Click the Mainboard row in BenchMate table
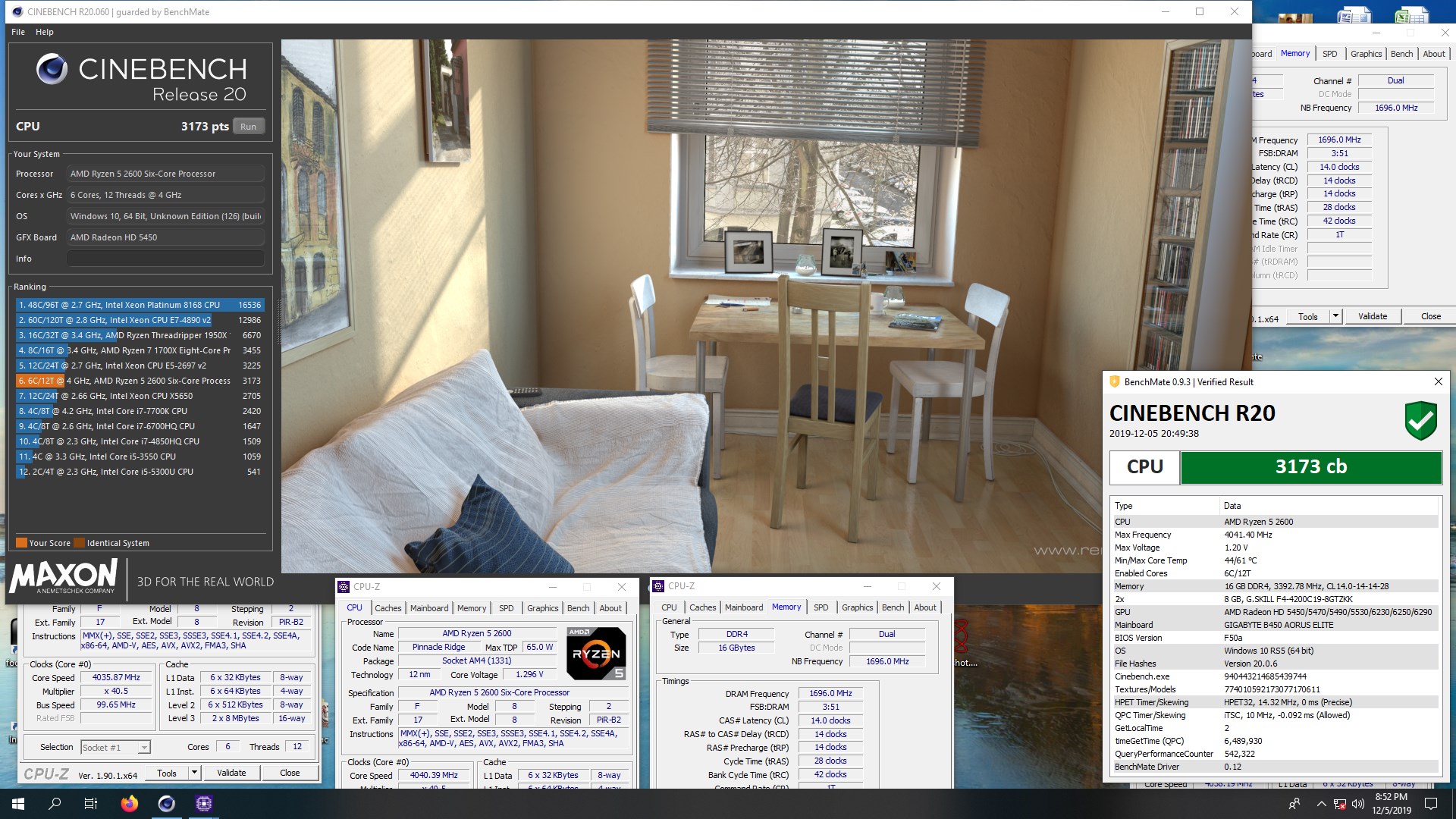Screen dimensions: 1456x819 point(1275,625)
